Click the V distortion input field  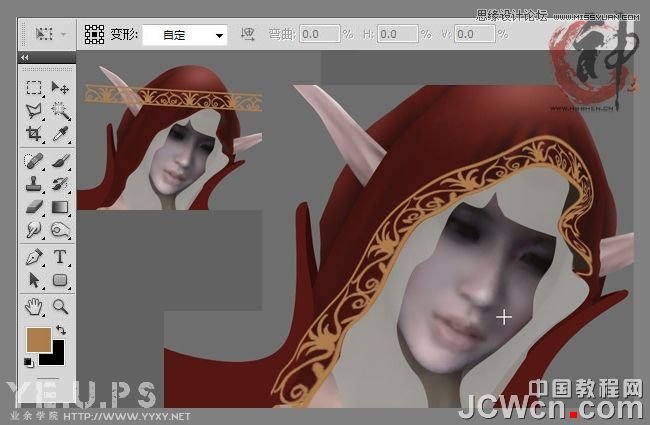coord(475,34)
